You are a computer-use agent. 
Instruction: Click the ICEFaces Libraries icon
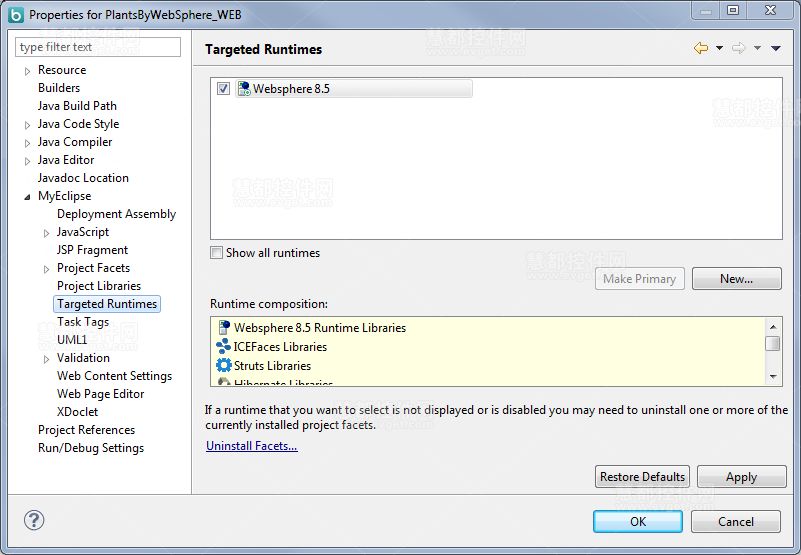(x=224, y=346)
